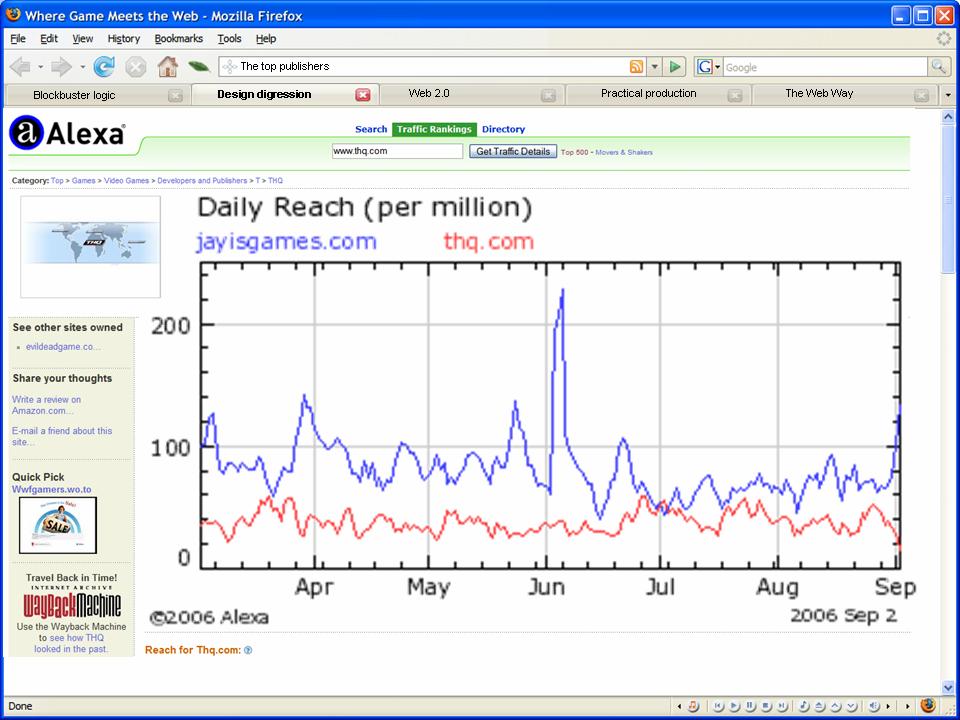
Task: Click the speaker volume icon in status bar
Action: coord(873,706)
